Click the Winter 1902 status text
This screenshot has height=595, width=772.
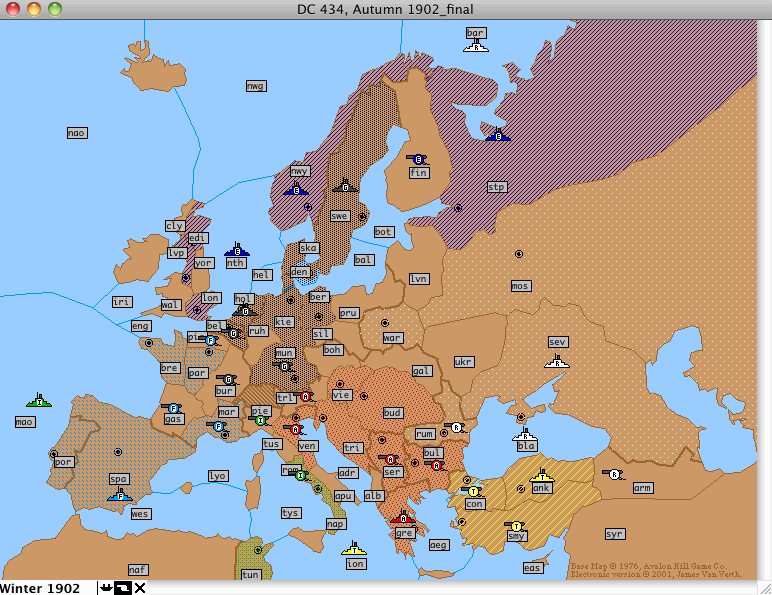tap(40, 589)
